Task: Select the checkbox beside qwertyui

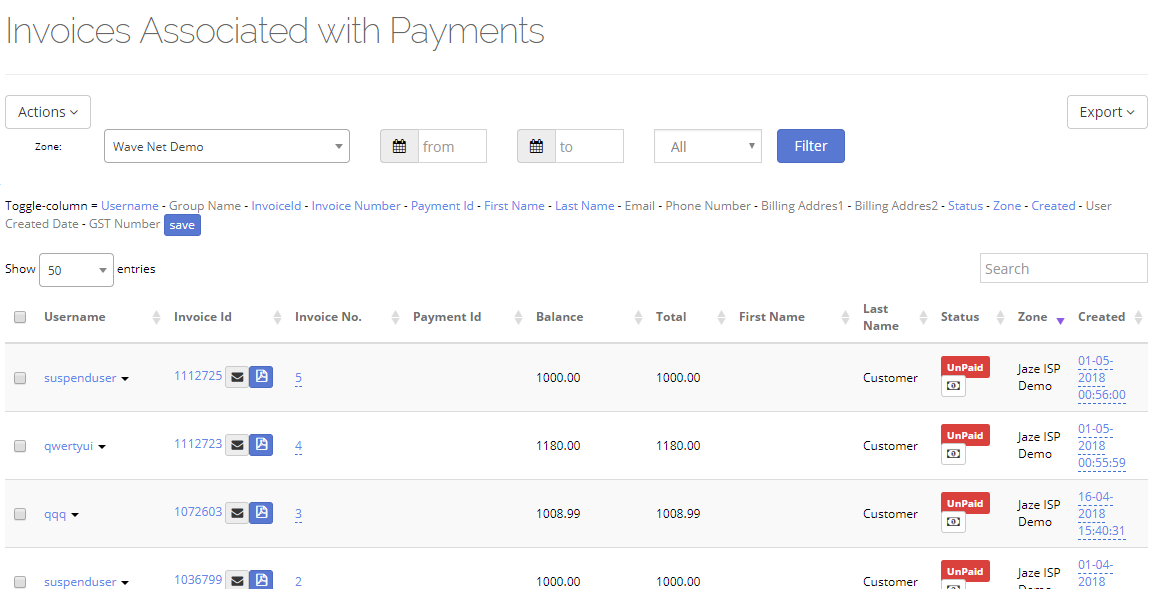Action: click(19, 445)
